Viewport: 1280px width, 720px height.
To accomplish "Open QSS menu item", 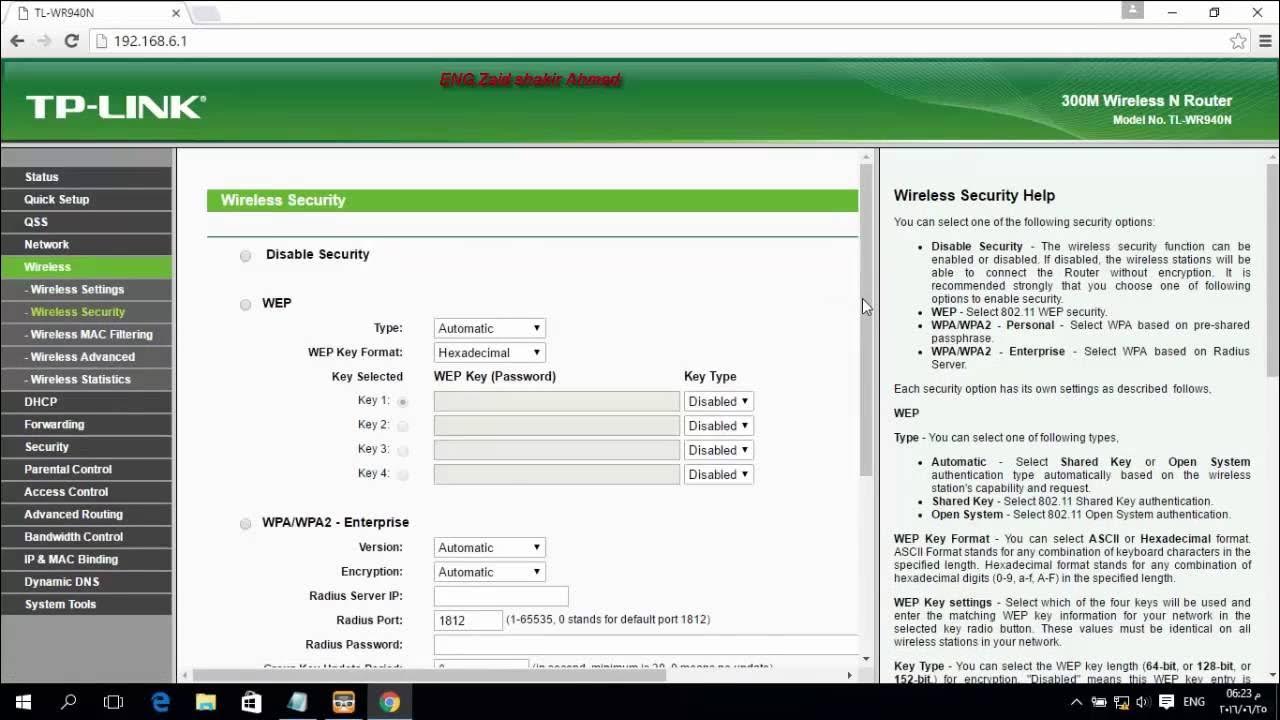I will click(x=86, y=222).
